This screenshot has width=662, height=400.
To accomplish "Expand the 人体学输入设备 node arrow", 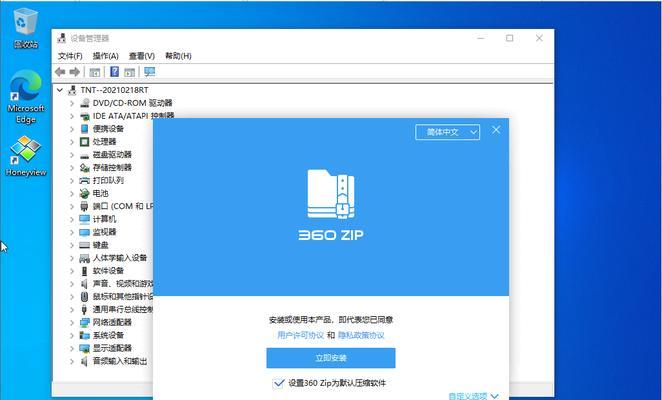I will click(x=72, y=258).
